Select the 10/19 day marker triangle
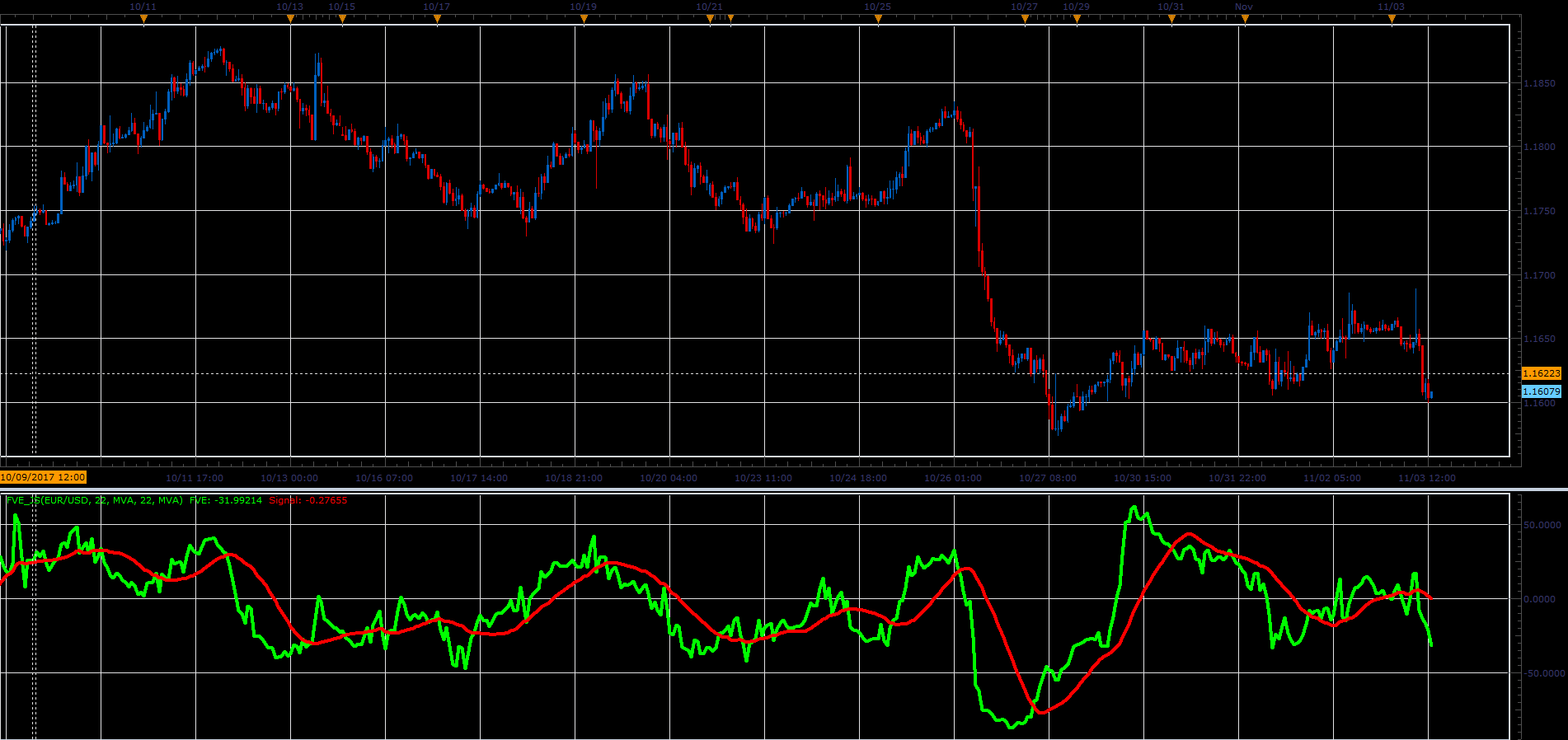Viewport: 1568px width, 740px height. coord(584,19)
